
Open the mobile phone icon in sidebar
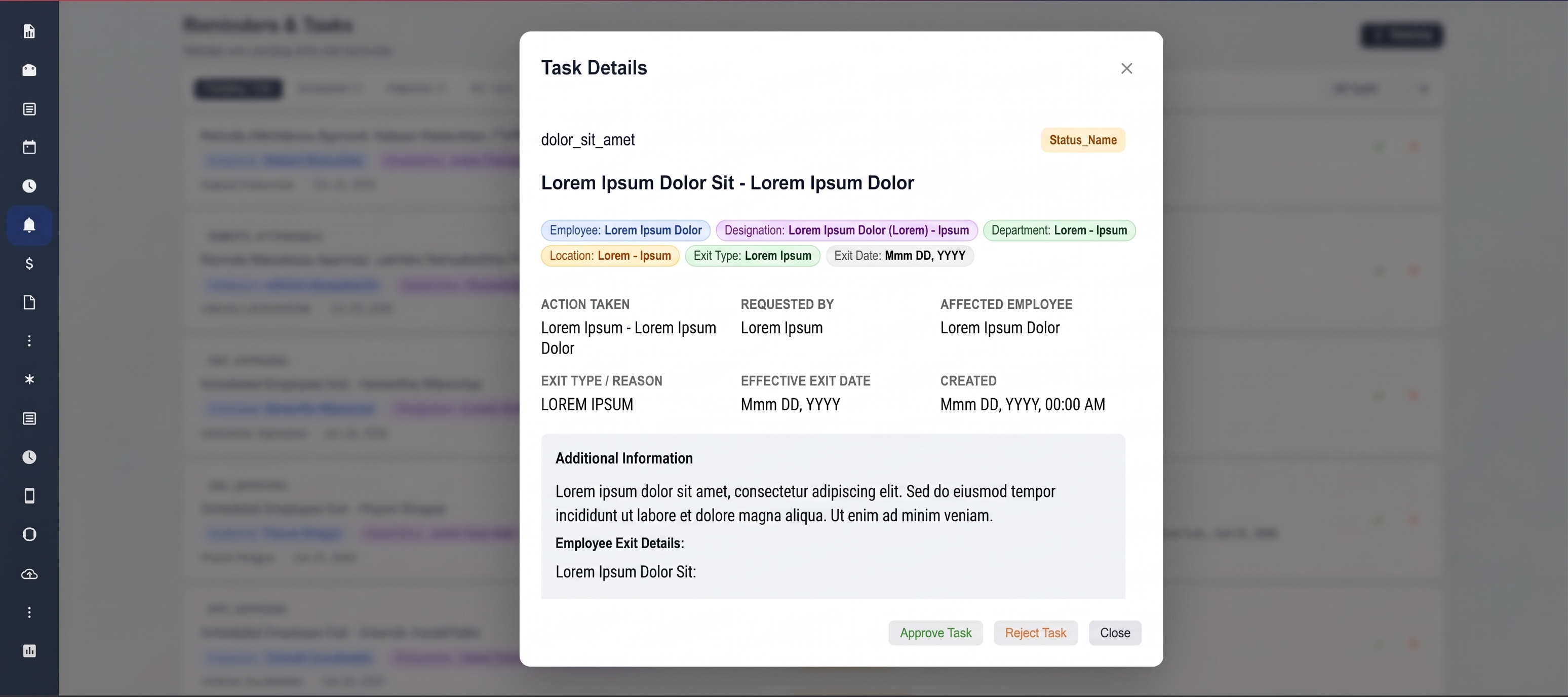[29, 496]
